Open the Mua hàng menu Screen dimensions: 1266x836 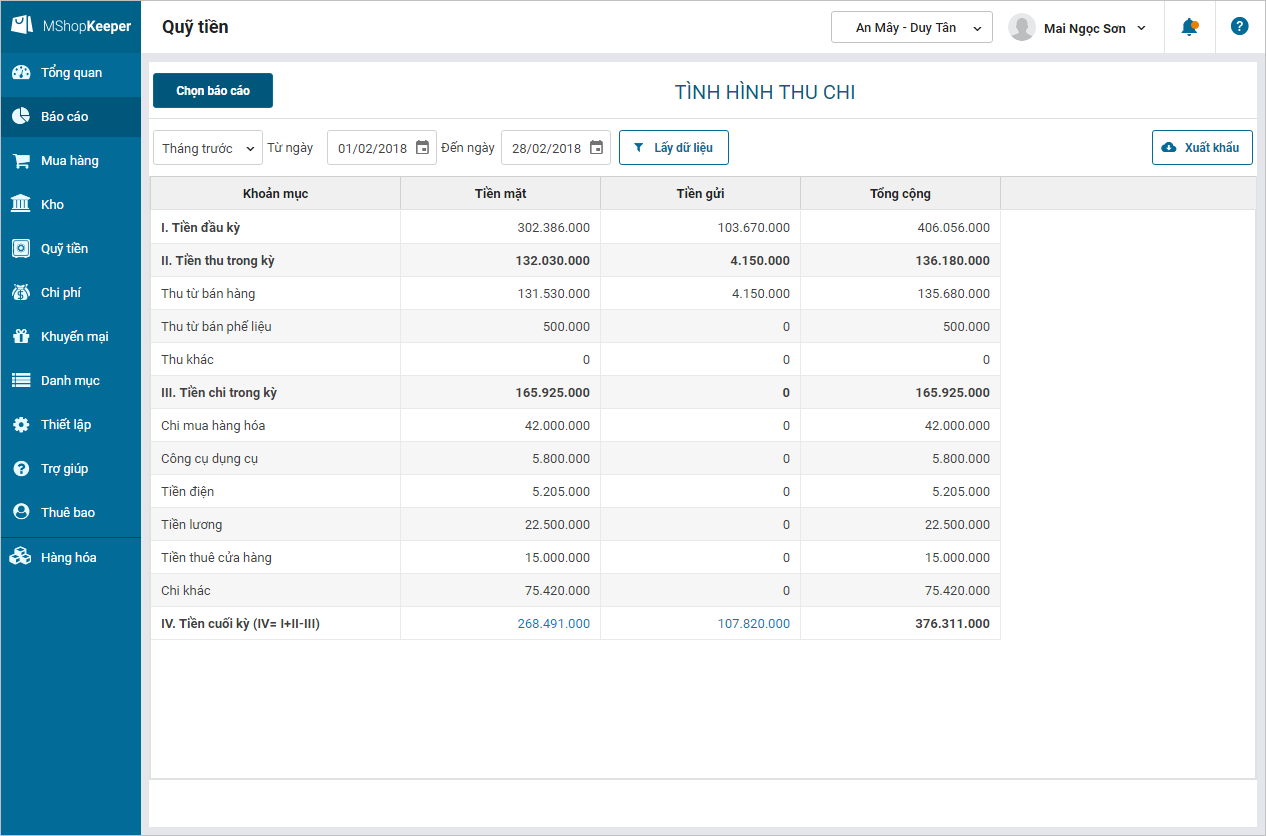tap(70, 161)
